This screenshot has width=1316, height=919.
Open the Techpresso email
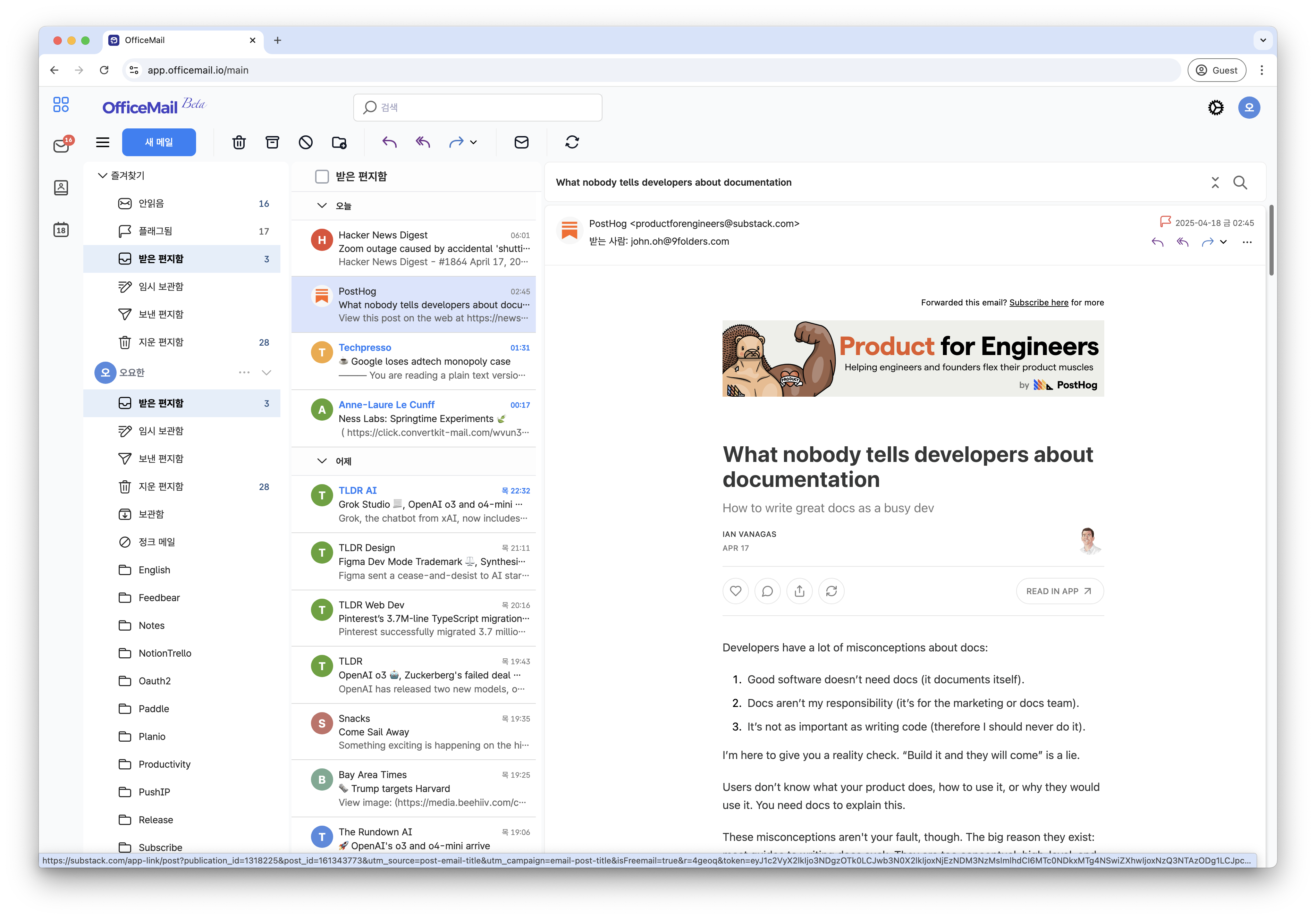[x=414, y=361]
